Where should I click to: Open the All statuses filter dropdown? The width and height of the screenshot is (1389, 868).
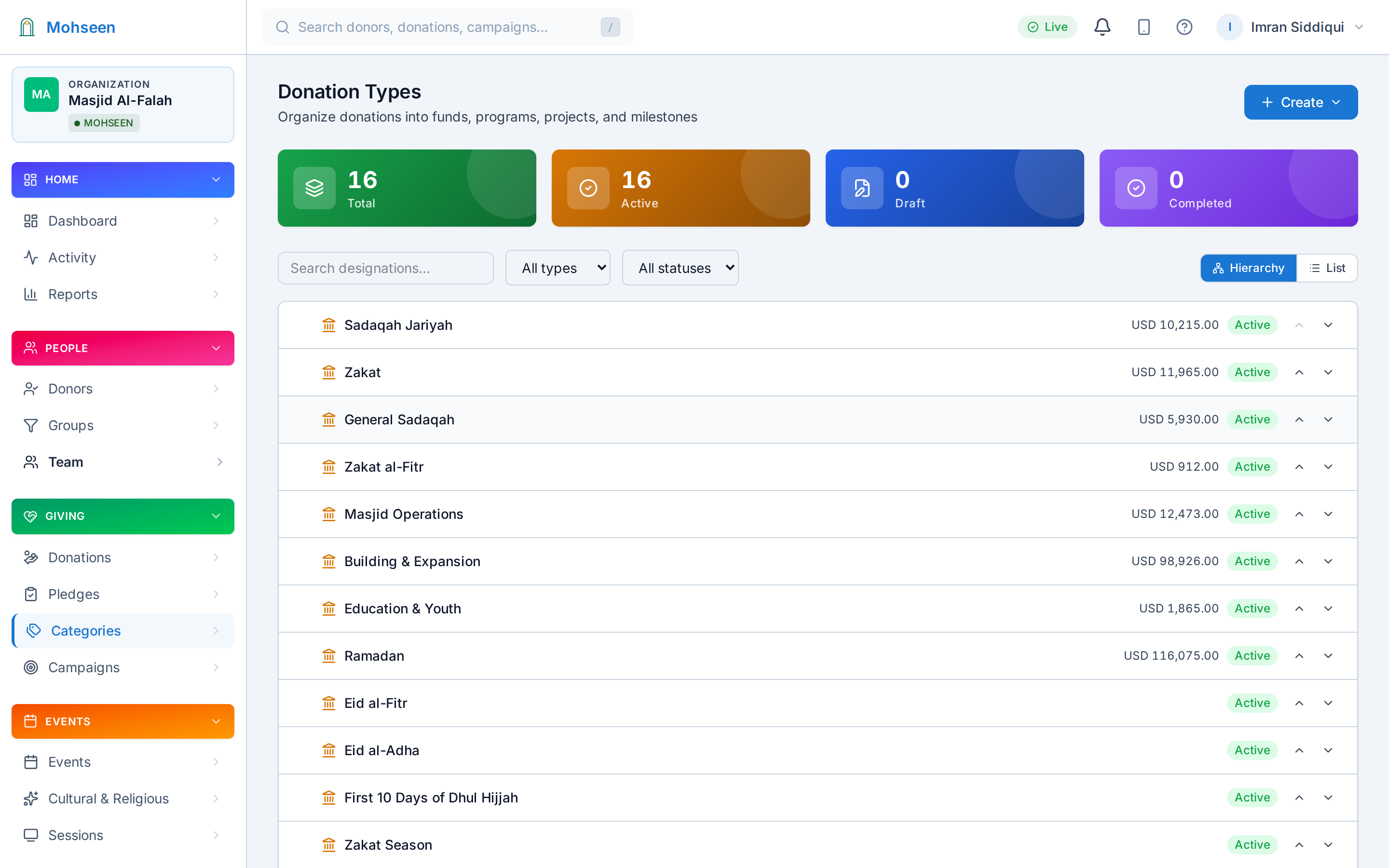click(x=680, y=268)
